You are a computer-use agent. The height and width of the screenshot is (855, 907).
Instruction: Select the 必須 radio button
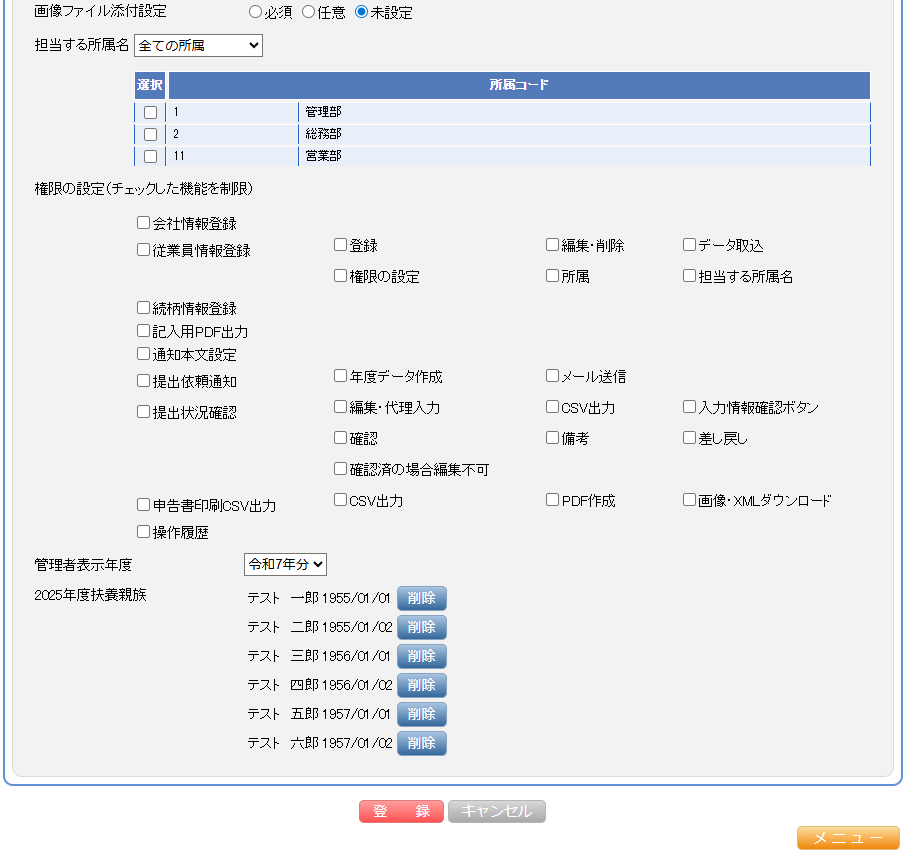point(255,13)
